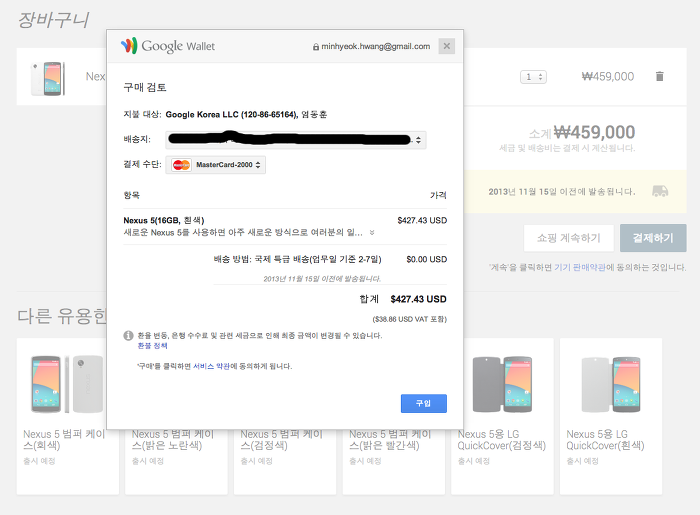Select the Nexus 5 phone thumbnail in the cart

48,79
